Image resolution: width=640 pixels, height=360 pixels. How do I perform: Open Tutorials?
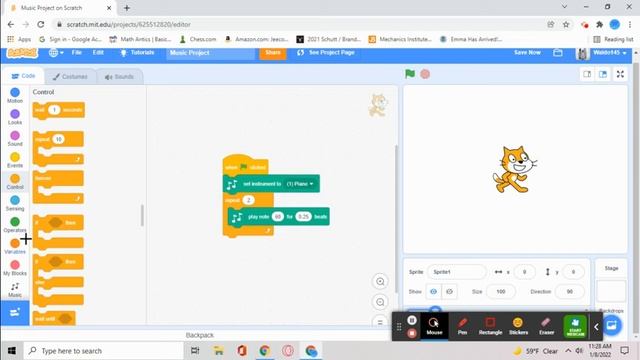pos(137,53)
